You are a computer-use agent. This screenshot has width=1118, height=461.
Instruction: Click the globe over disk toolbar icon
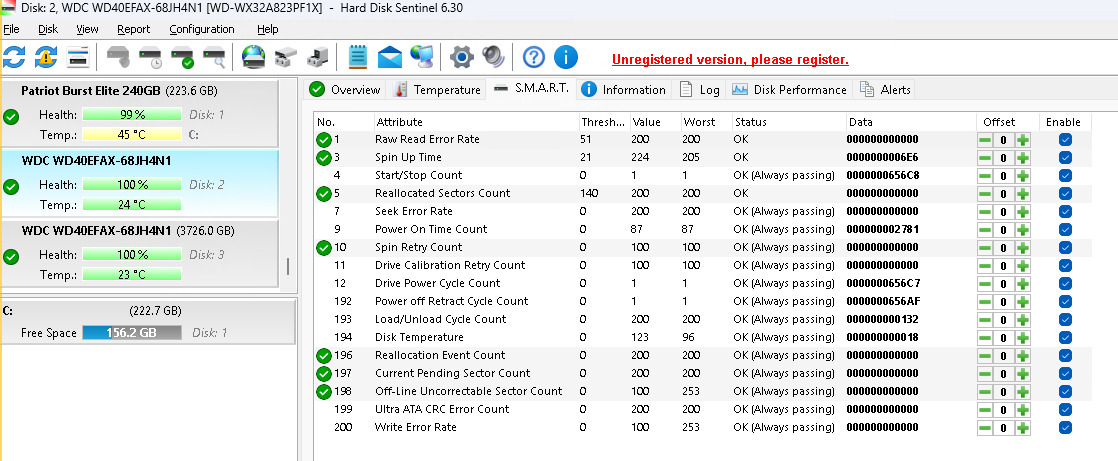coord(254,57)
